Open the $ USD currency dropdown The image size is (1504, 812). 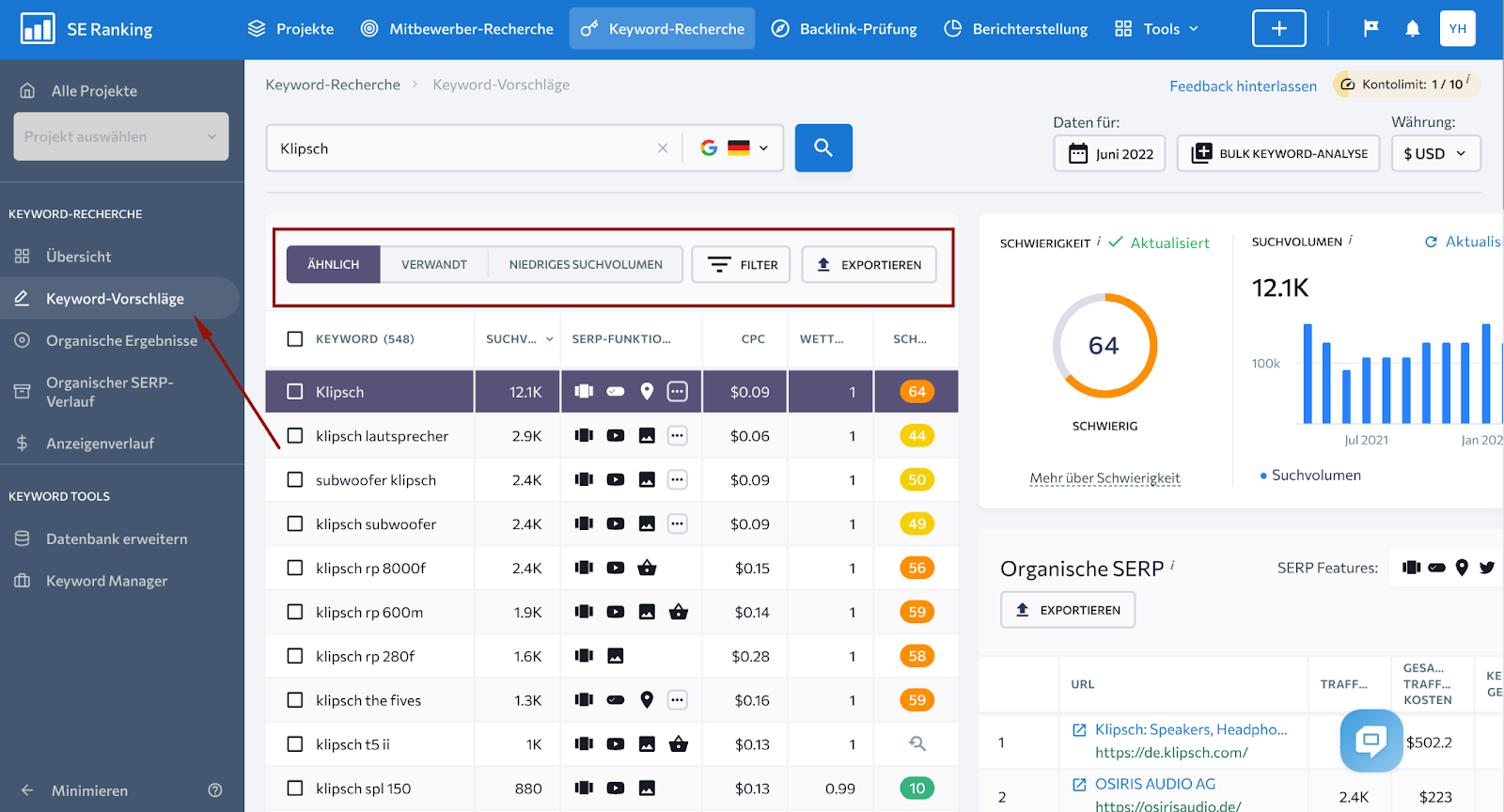[1435, 153]
